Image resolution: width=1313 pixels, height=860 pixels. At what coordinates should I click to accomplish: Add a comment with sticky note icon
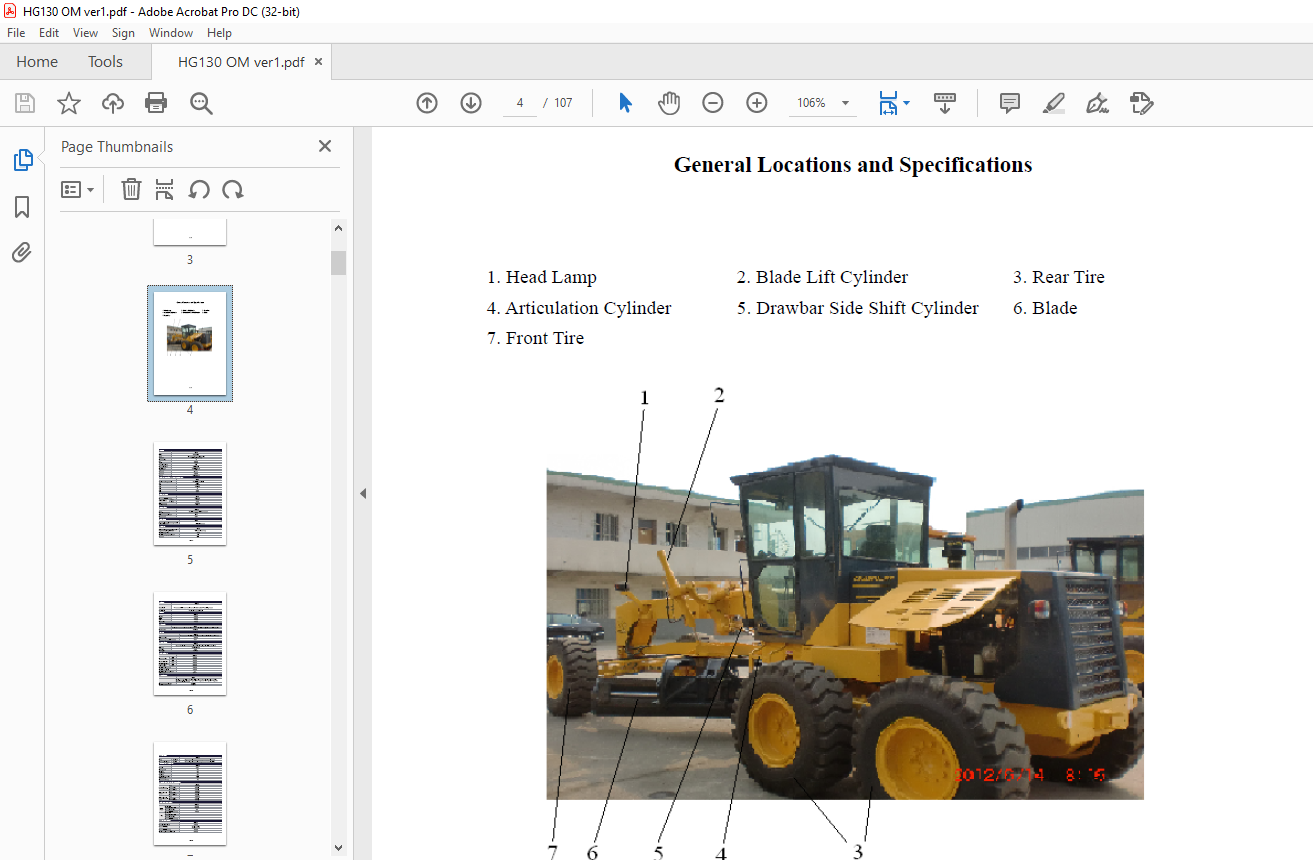pyautogui.click(x=1010, y=103)
